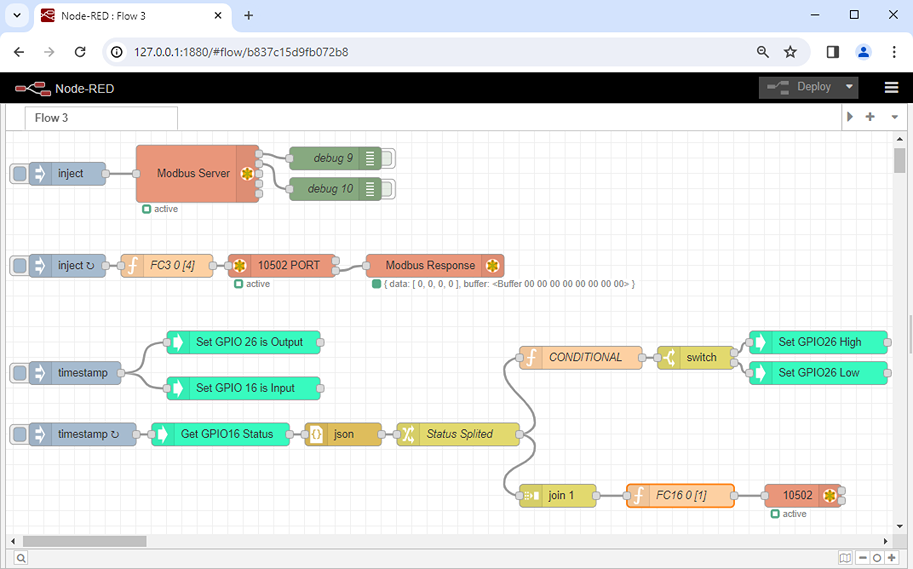
Task: Click the add new flow plus icon
Action: (x=870, y=117)
